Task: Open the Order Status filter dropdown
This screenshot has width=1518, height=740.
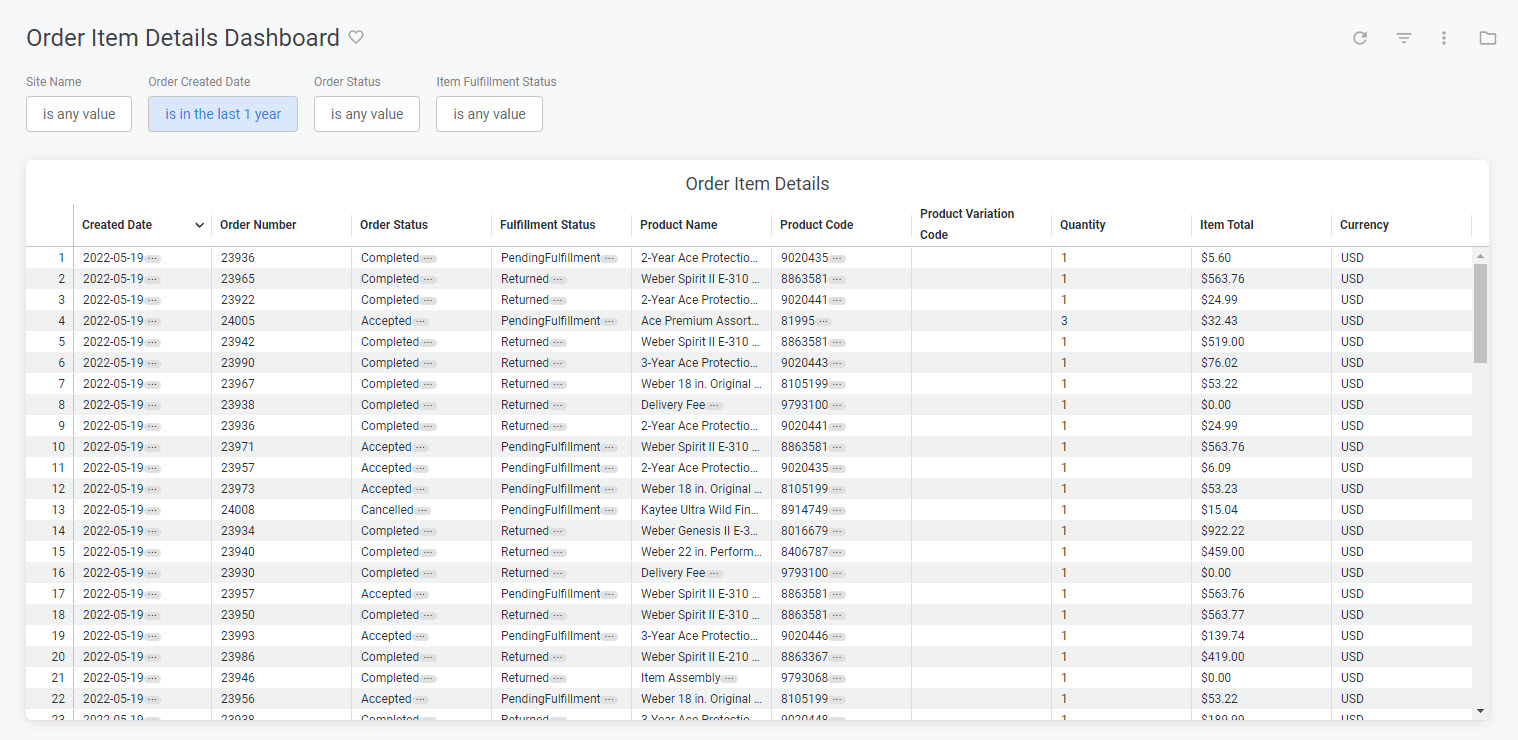Action: pyautogui.click(x=366, y=114)
